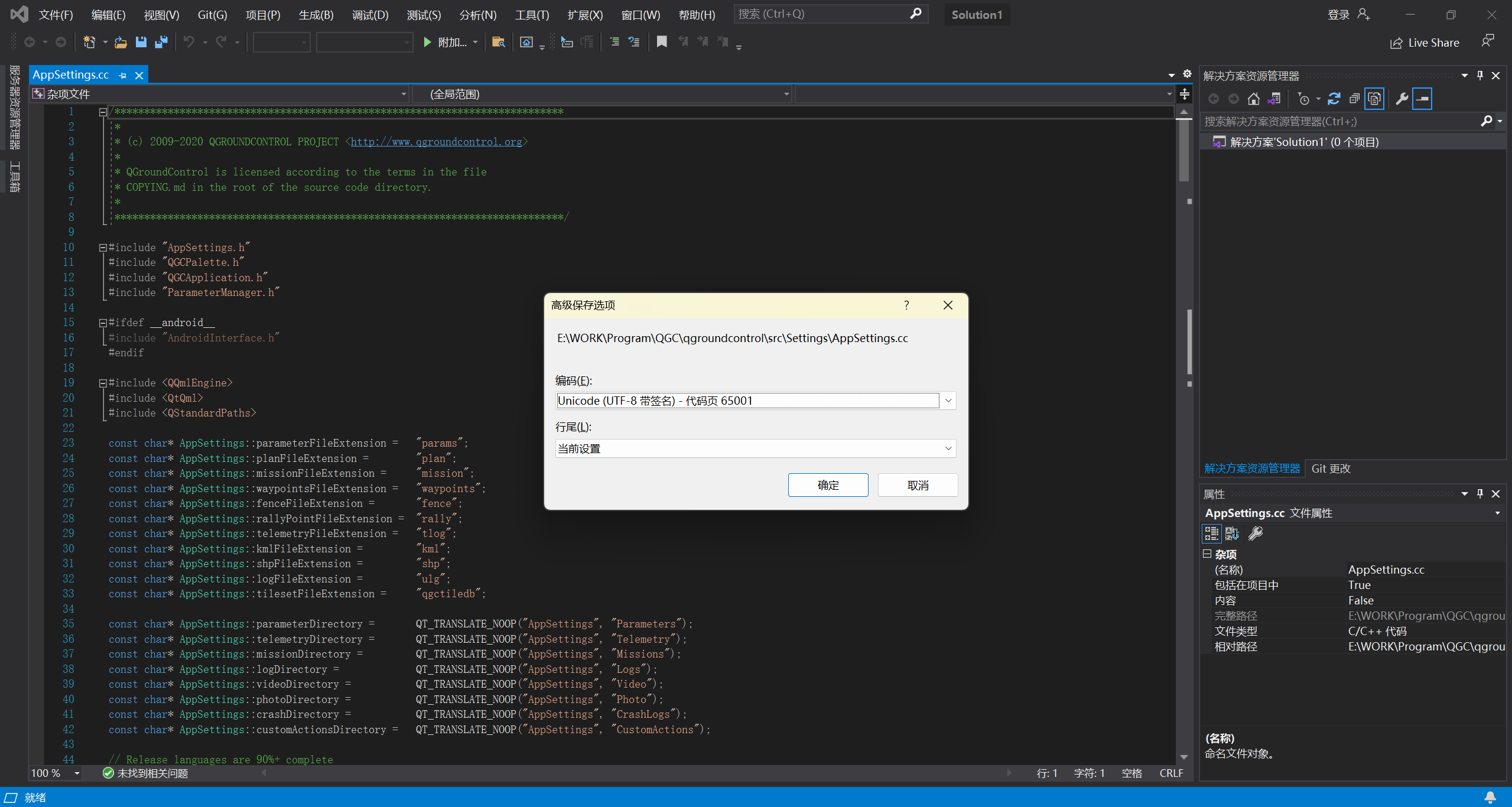The image size is (1512, 807).
Task: Click the Save All icon
Action: tap(161, 42)
